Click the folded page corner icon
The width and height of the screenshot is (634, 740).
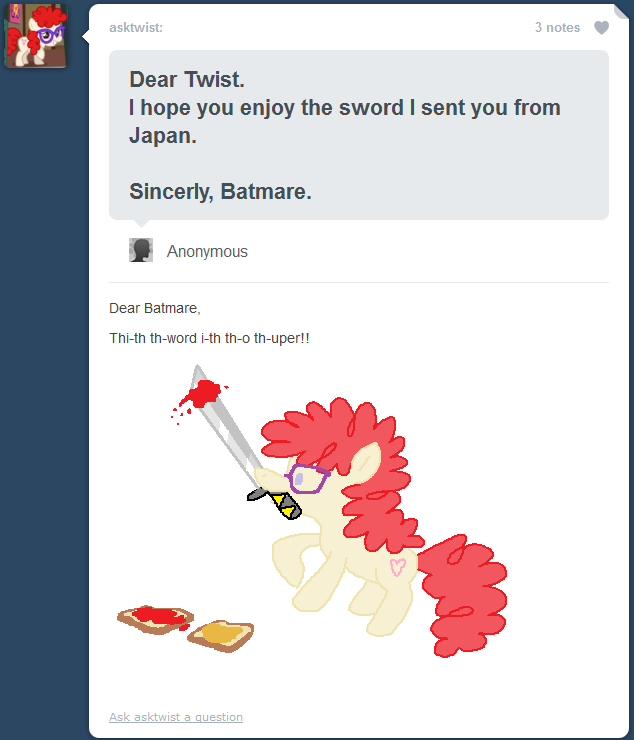(x=621, y=12)
